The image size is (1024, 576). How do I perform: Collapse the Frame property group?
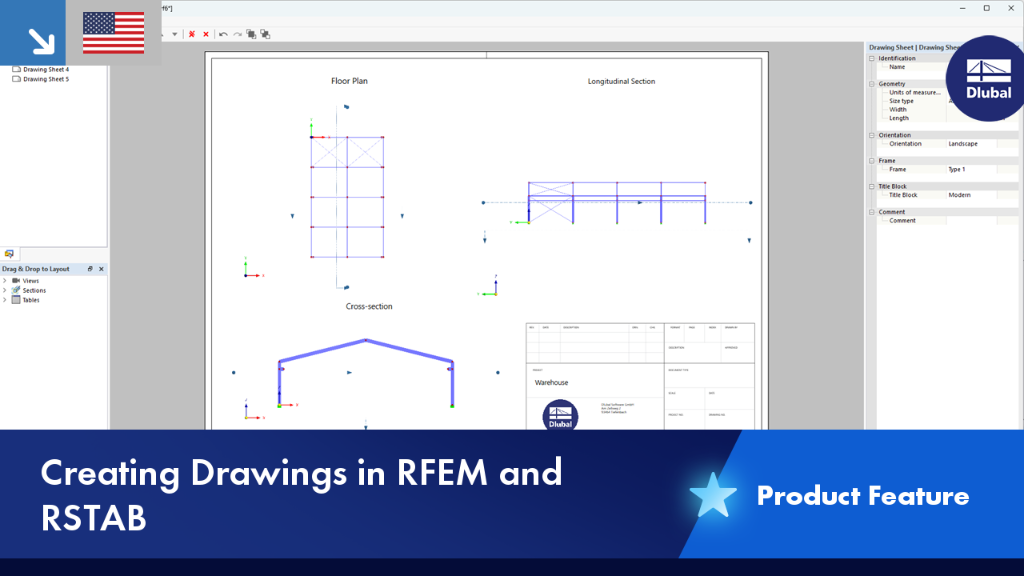coord(872,161)
